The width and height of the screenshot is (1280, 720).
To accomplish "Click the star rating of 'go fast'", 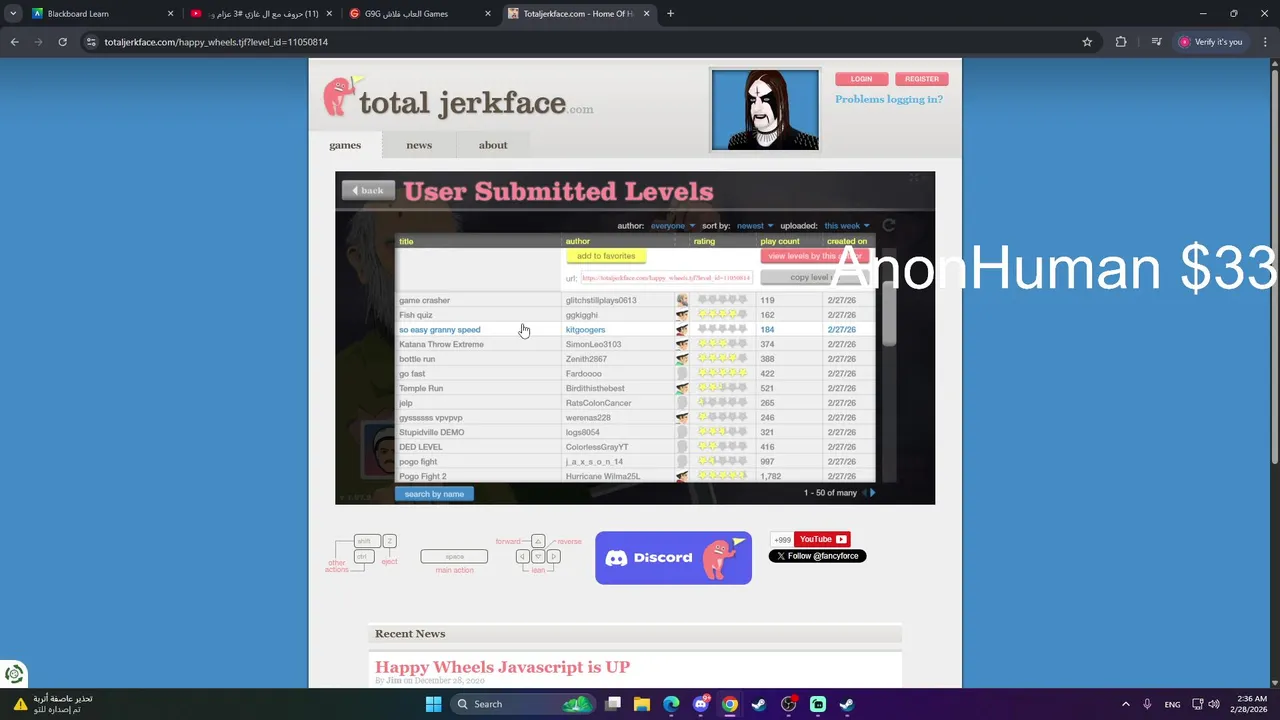I will [x=722, y=373].
